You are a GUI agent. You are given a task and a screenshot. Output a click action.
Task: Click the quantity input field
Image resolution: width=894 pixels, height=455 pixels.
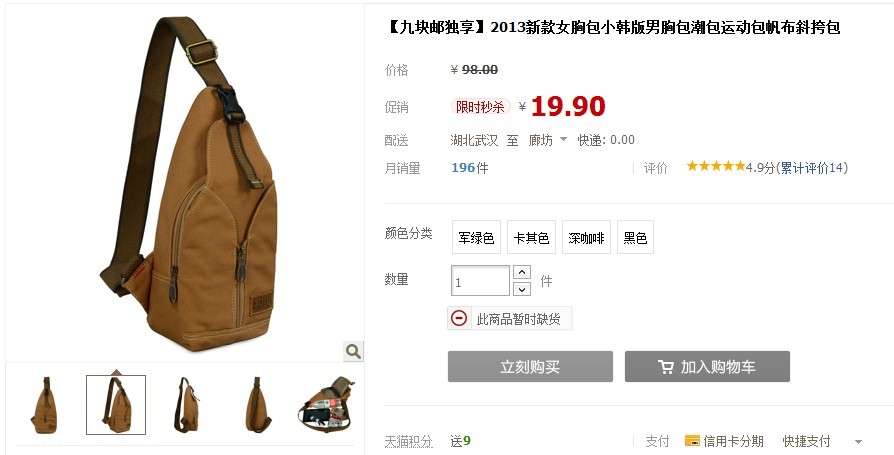pos(480,281)
